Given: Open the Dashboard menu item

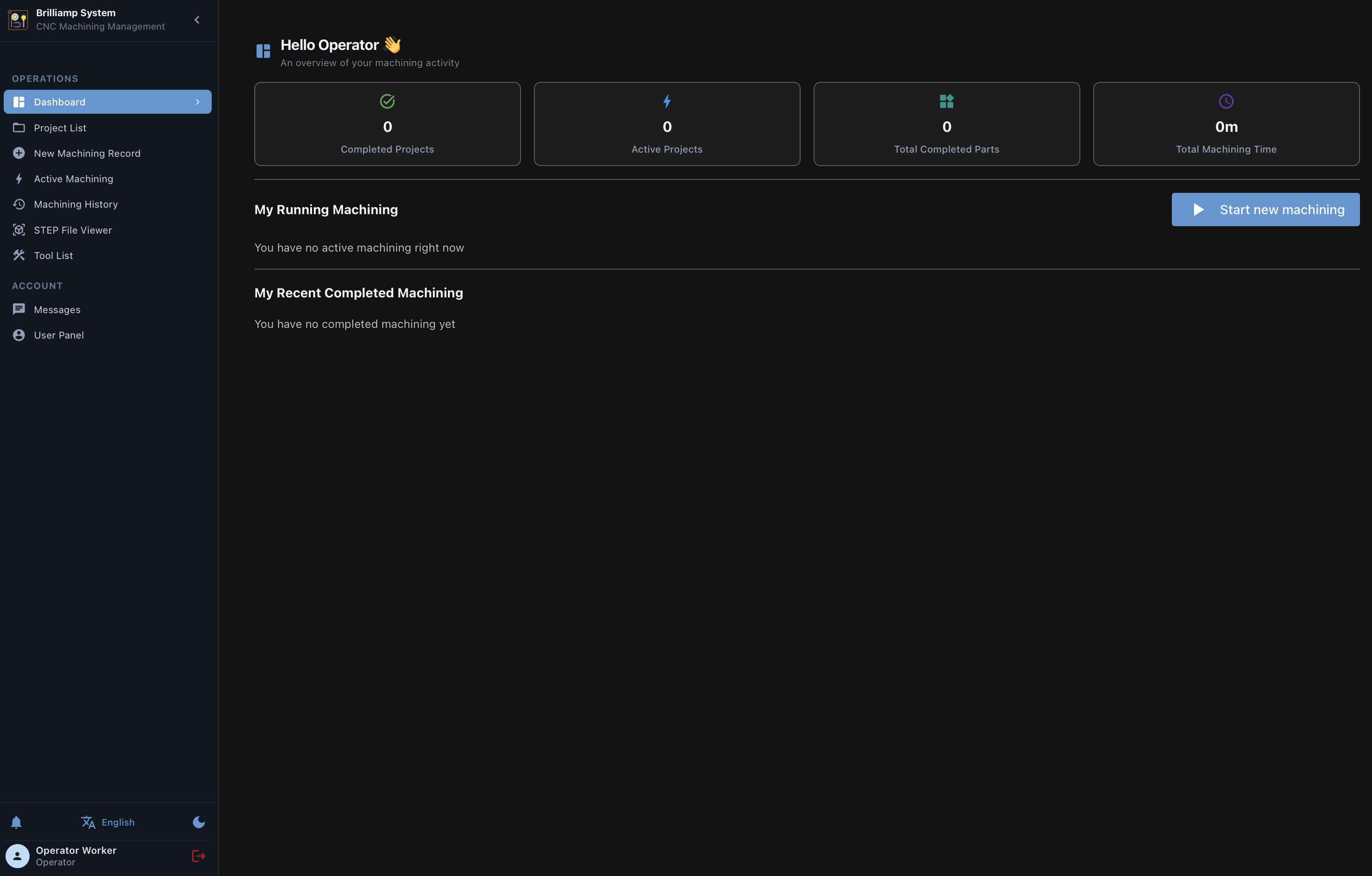Looking at the screenshot, I should coord(108,102).
